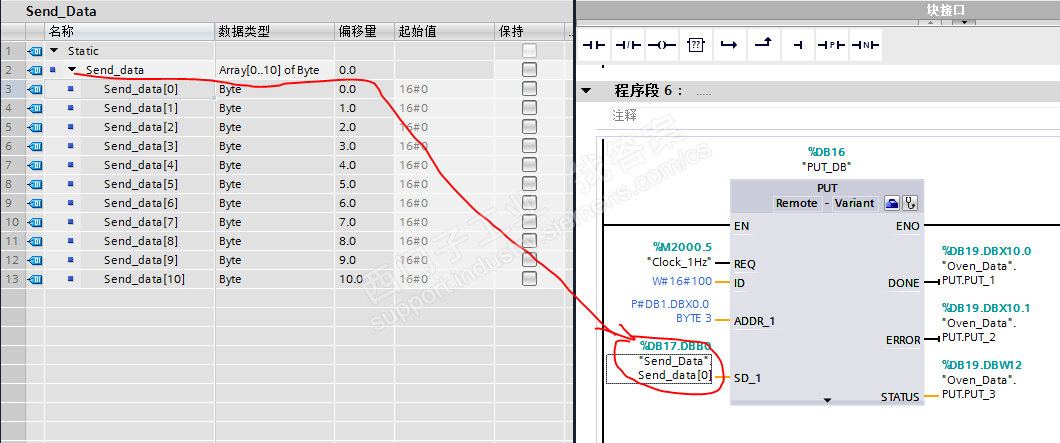Click the 保持 column header
This screenshot has height=443, width=1060.
pyautogui.click(x=529, y=31)
